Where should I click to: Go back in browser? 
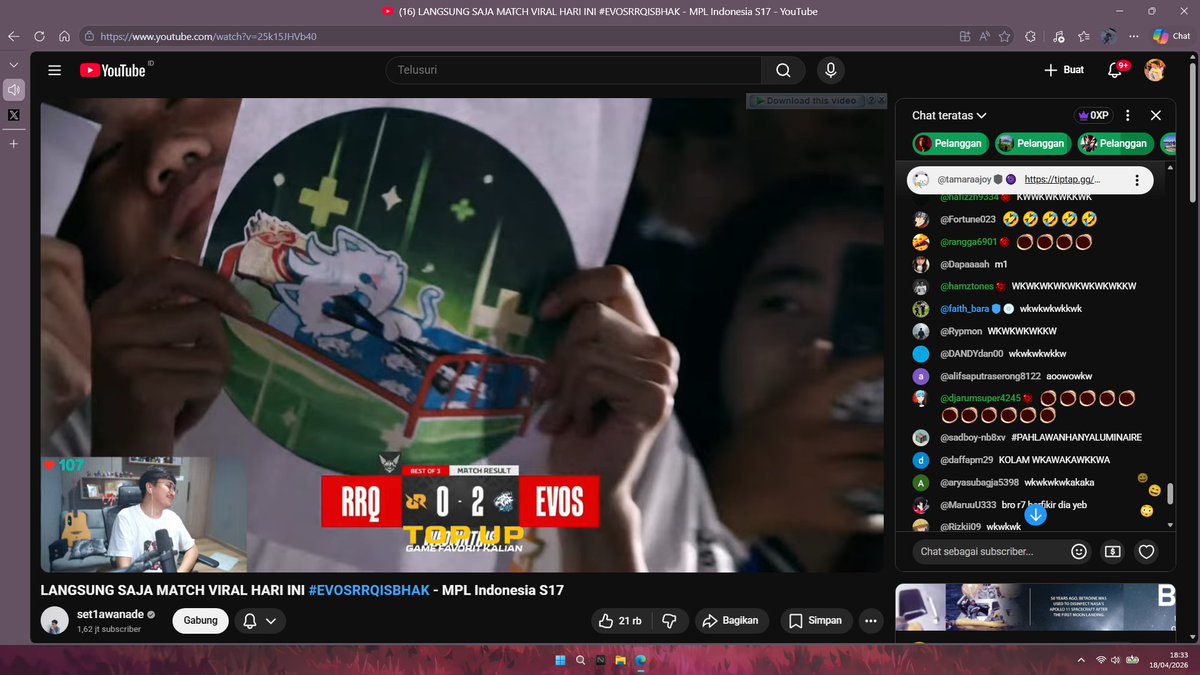coord(14,36)
